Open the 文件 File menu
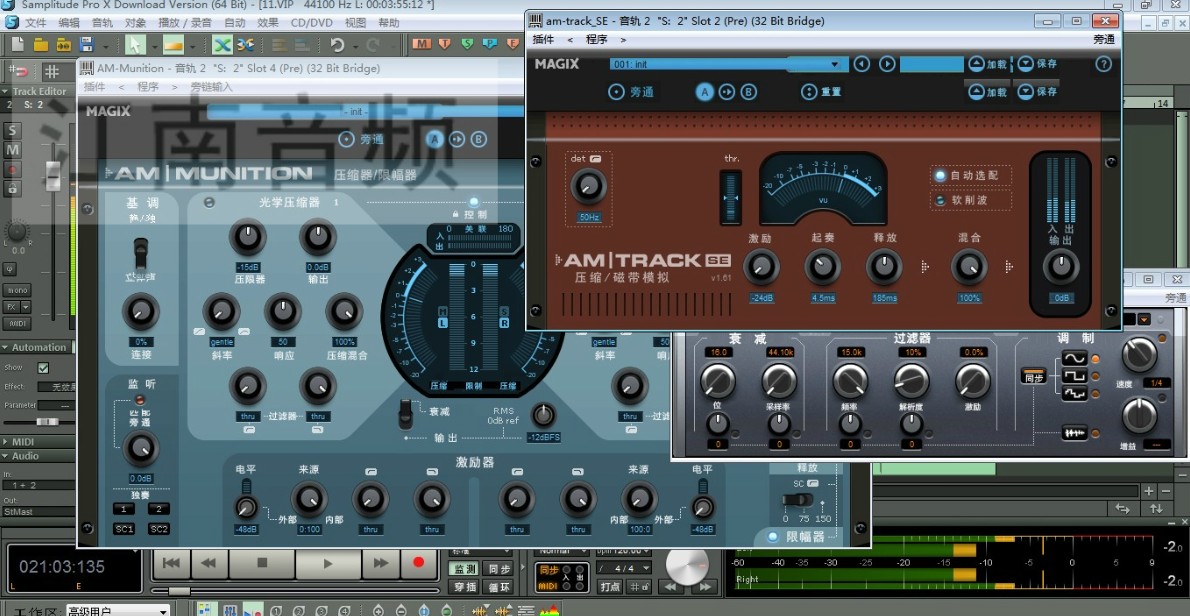 [36, 23]
